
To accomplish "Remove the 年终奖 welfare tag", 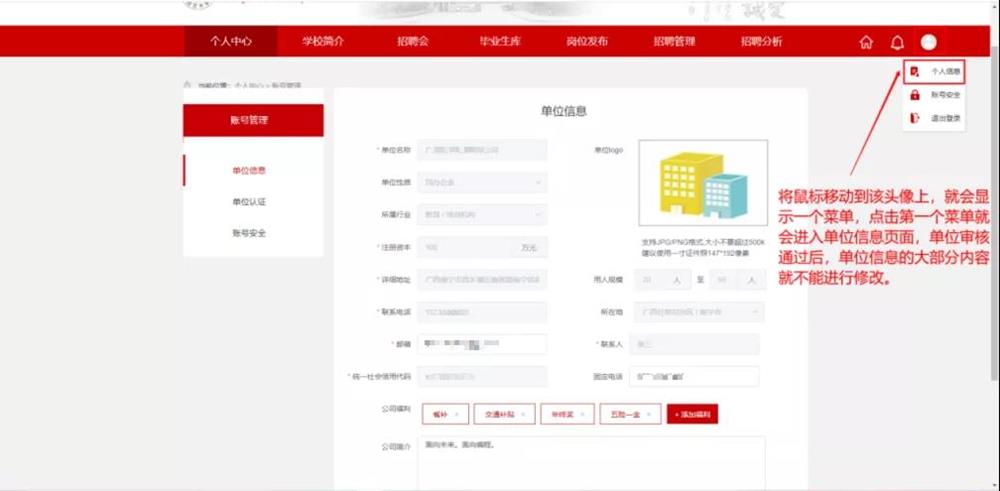I will pos(581,414).
